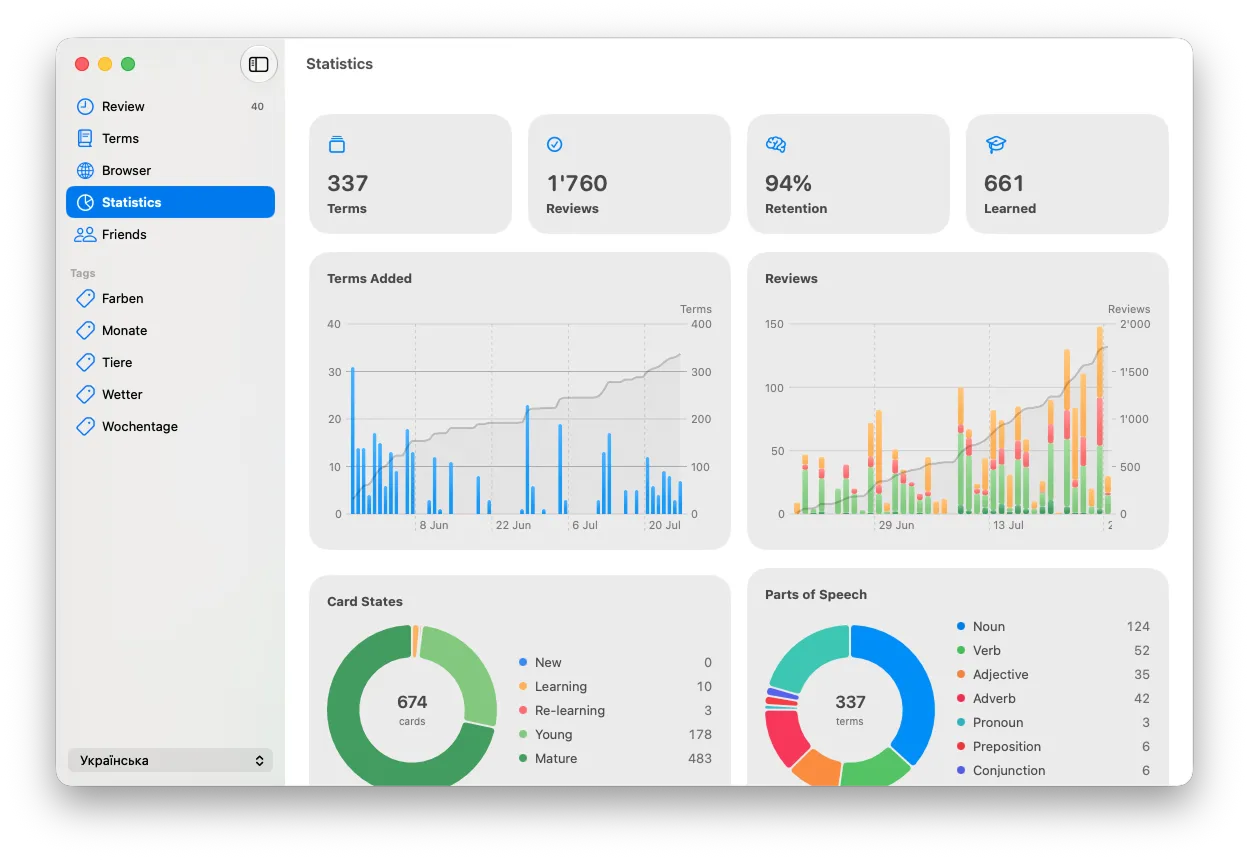Image resolution: width=1249 pixels, height=860 pixels.
Task: Open the Terms section
Action: pos(170,138)
